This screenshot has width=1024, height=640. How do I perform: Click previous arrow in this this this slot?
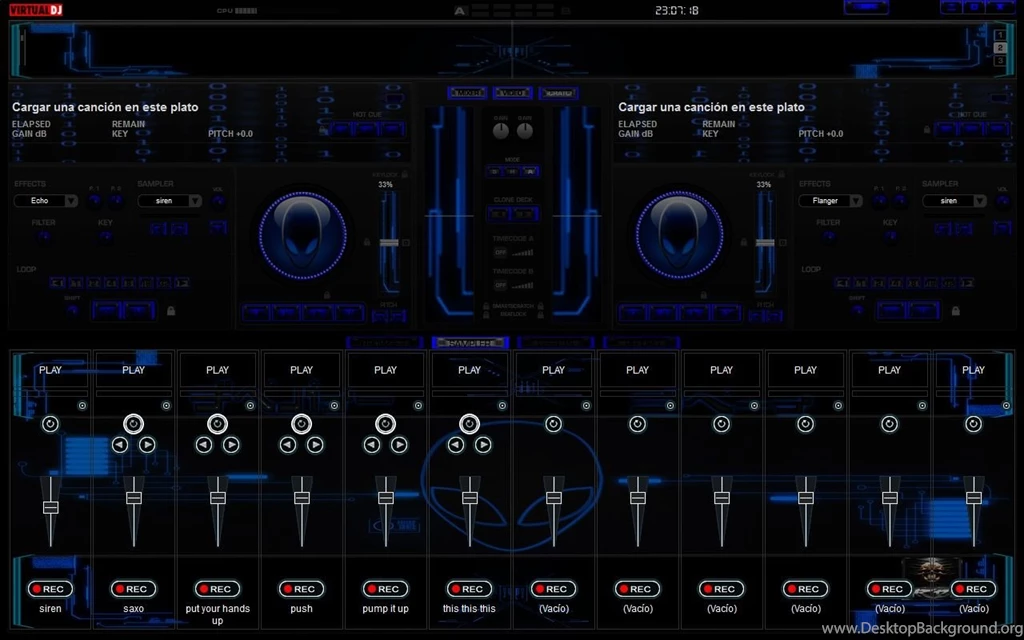(456, 445)
